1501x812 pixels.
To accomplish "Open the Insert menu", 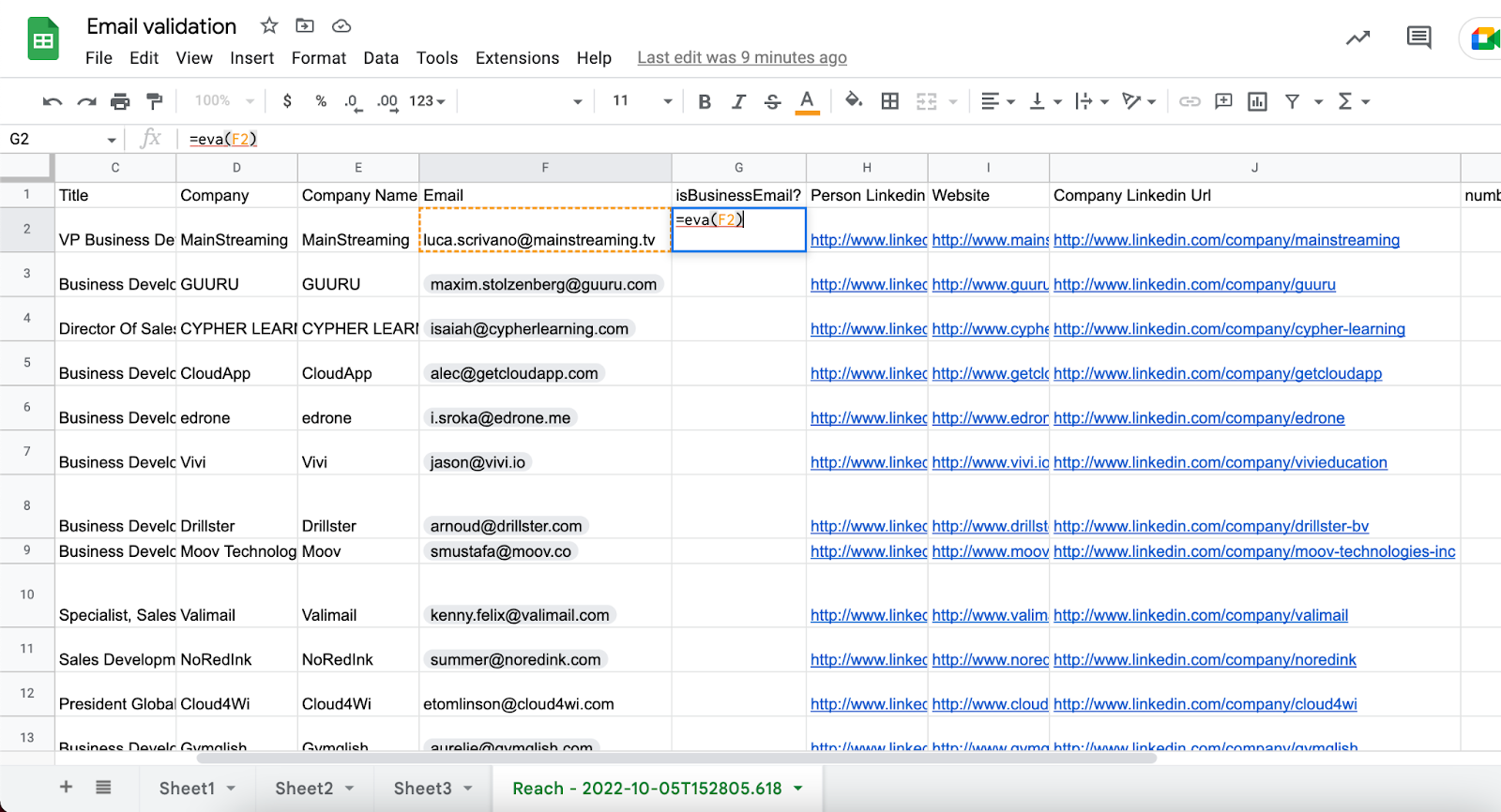I will click(251, 58).
